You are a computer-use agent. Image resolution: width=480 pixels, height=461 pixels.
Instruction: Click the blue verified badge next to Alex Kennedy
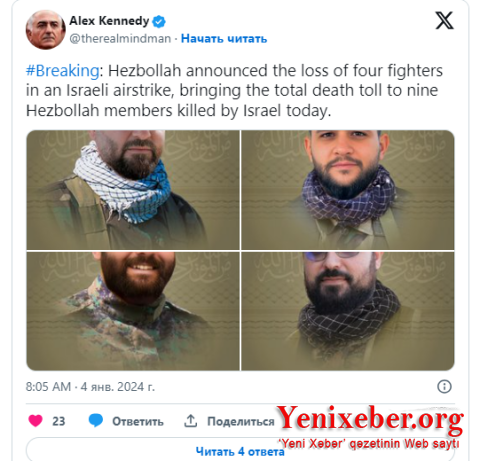click(x=159, y=21)
